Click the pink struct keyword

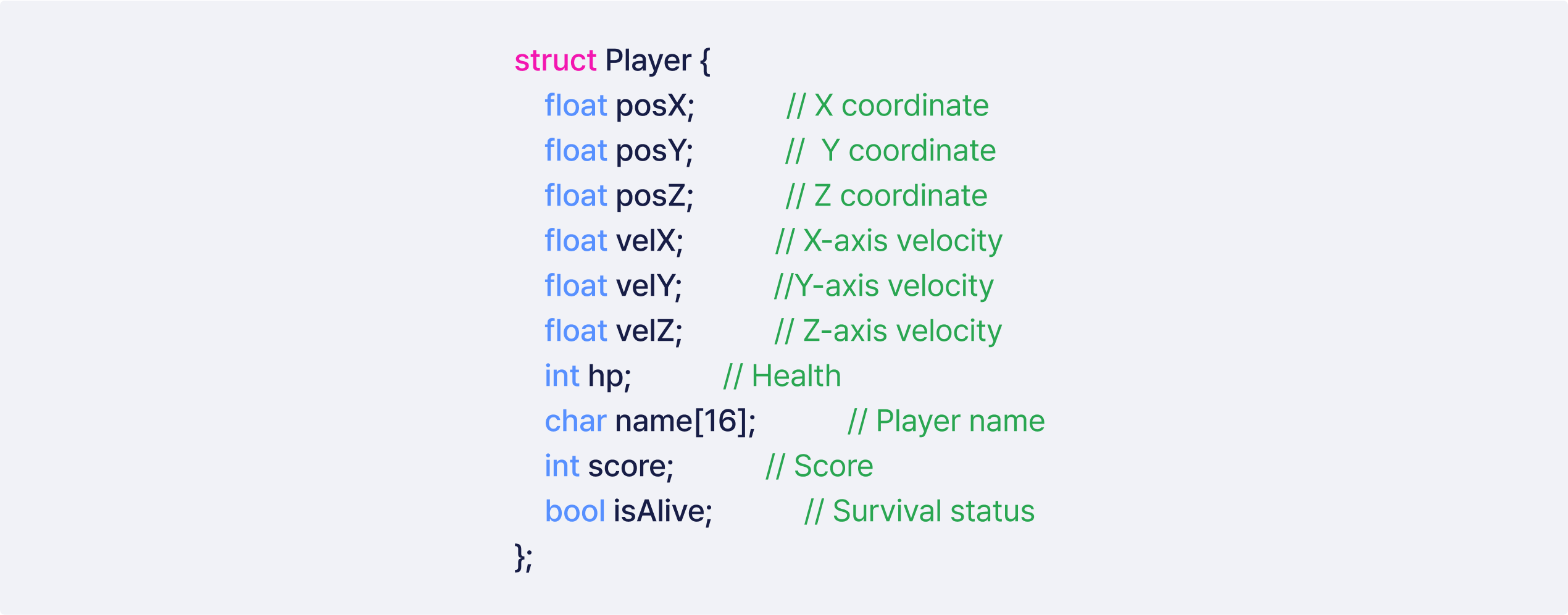[555, 61]
